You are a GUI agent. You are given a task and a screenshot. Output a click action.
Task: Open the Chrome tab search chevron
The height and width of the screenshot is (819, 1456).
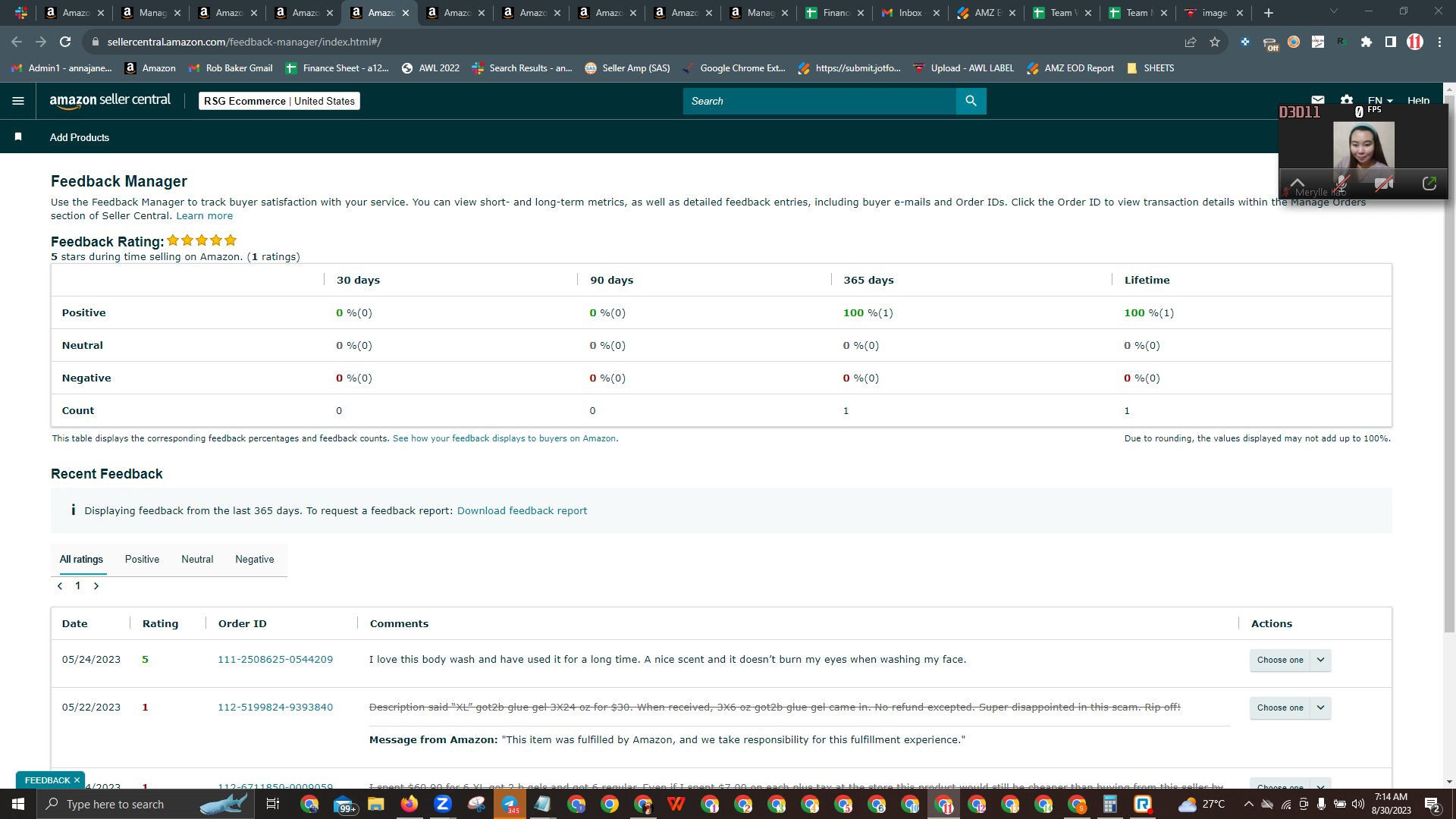coord(1334,11)
